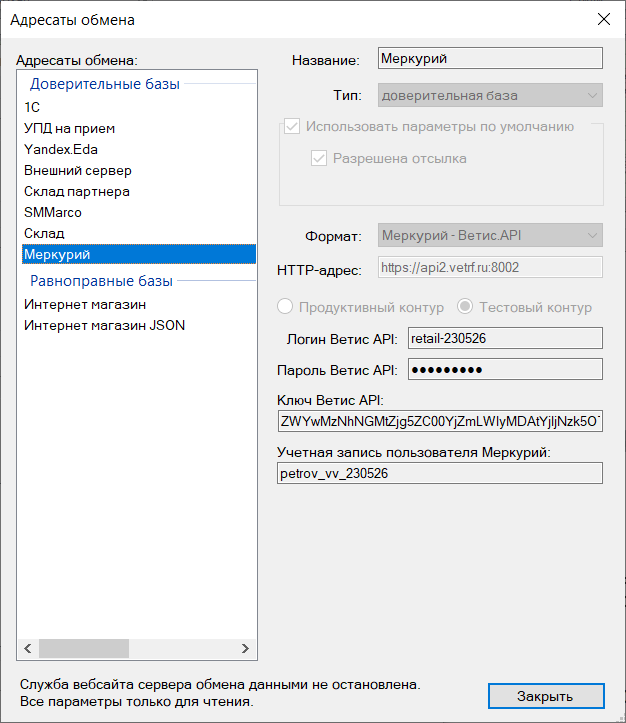Select Тестовый контур radio button
The width and height of the screenshot is (626, 723).
pos(465,307)
